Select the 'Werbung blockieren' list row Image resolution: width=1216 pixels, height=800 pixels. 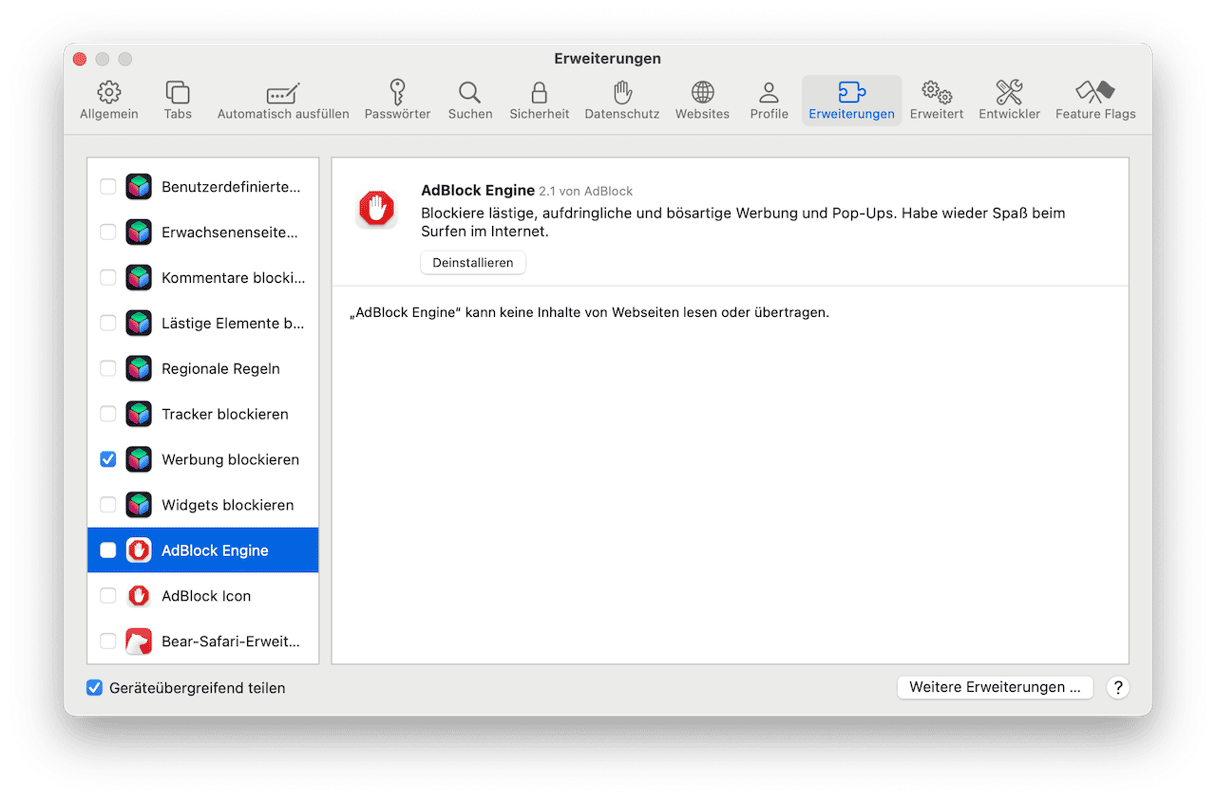203,460
